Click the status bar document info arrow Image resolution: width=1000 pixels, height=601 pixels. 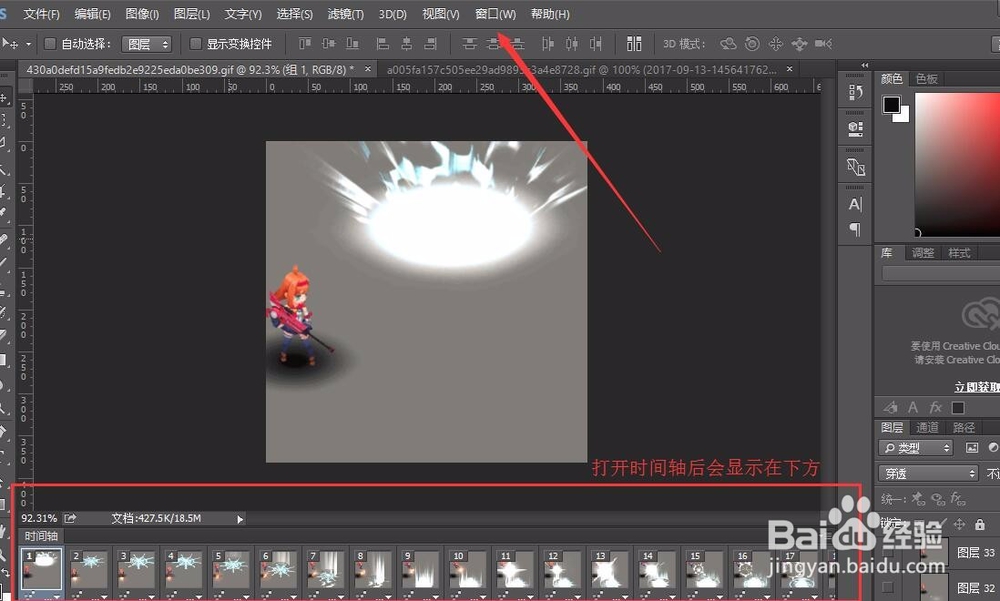coord(239,519)
